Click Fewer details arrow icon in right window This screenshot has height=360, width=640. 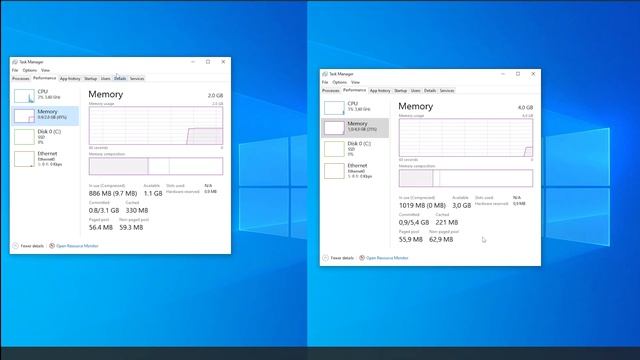click(325, 258)
